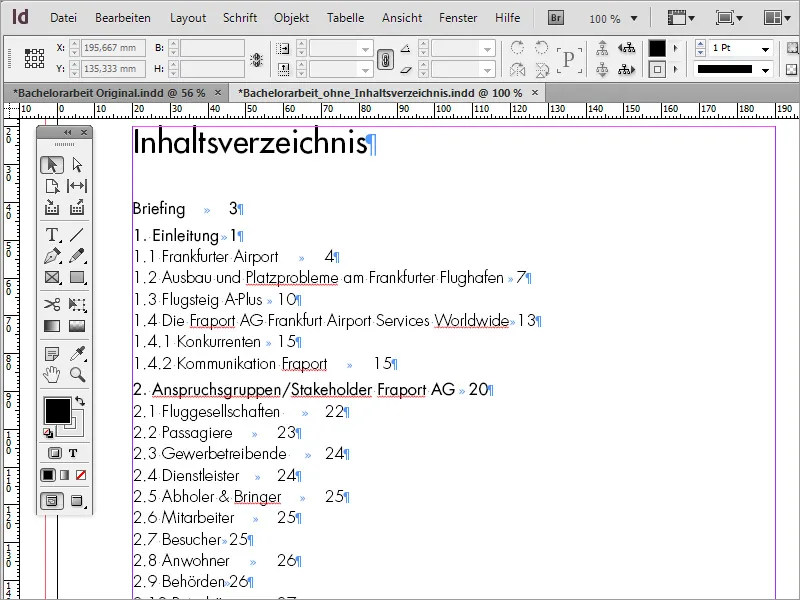Pick the Pen tool
The width and height of the screenshot is (800, 600).
point(52,256)
